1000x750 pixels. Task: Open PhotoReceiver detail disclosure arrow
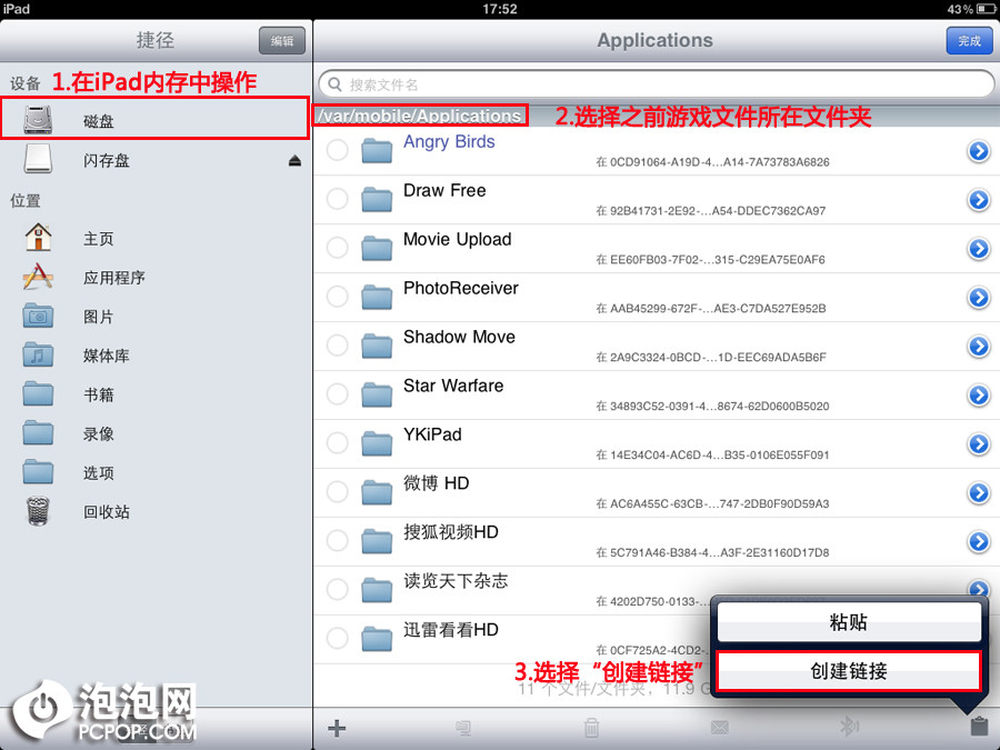pyautogui.click(x=978, y=298)
